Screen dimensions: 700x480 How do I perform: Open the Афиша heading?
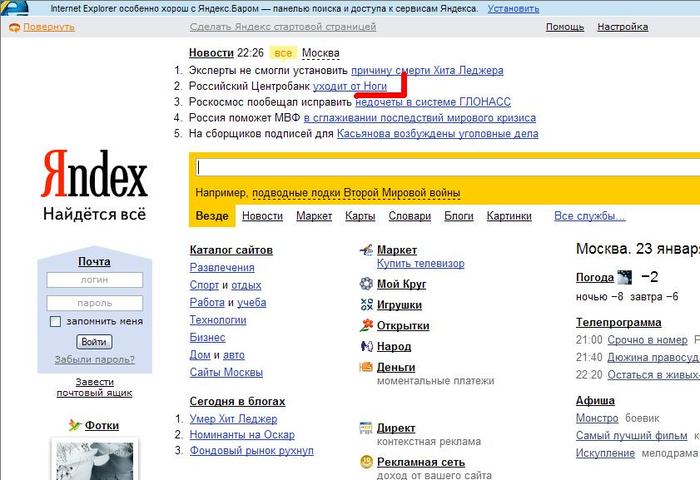coord(595,401)
